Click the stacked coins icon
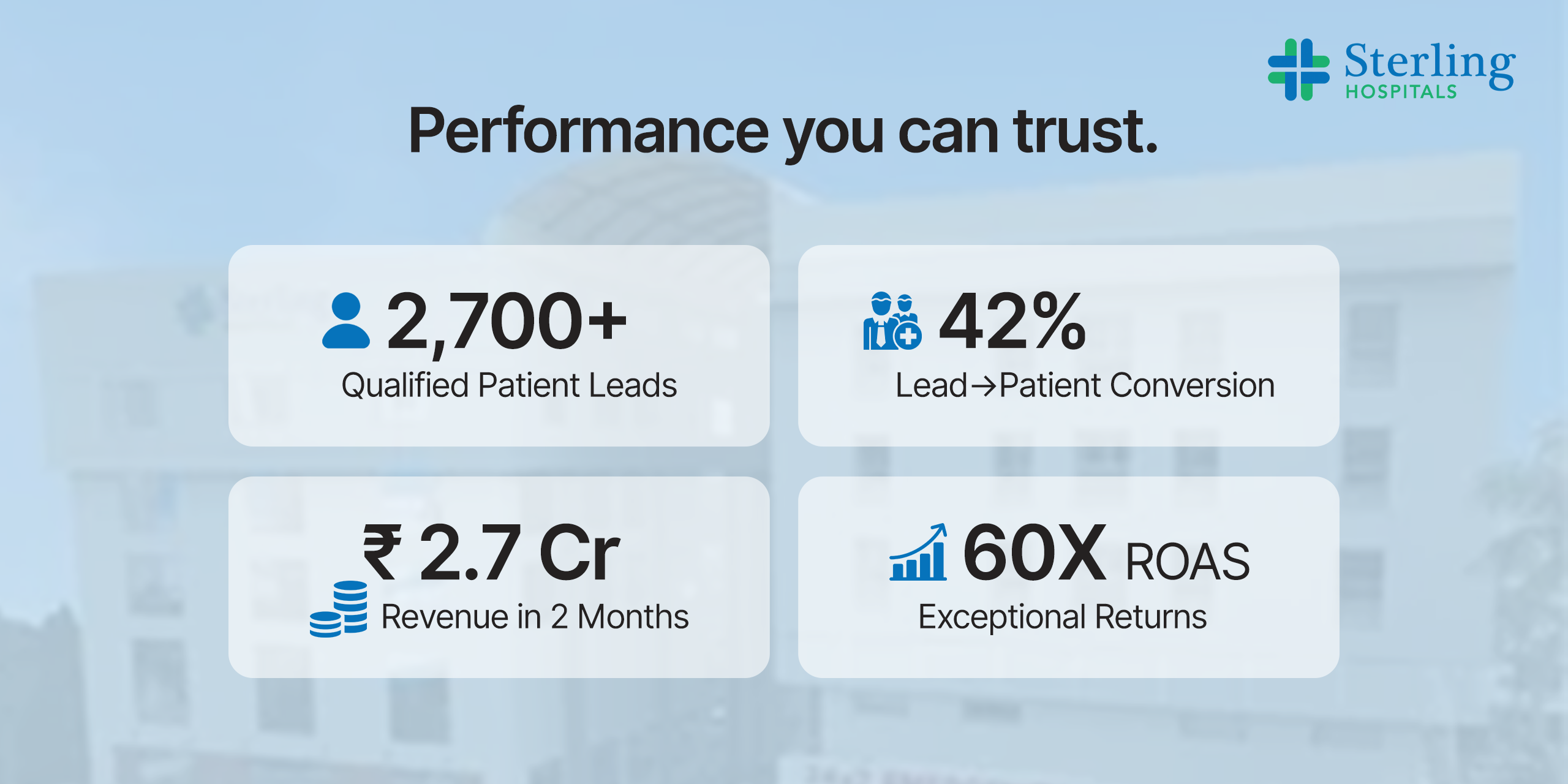 click(x=339, y=609)
